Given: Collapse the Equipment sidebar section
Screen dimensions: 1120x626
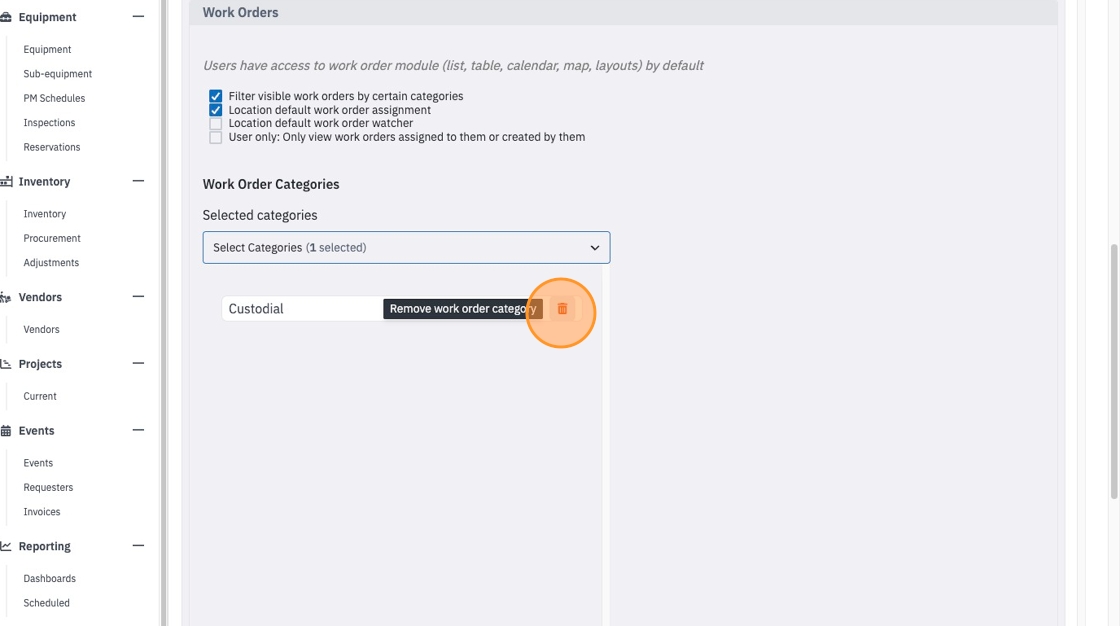Looking at the screenshot, I should pos(139,16).
